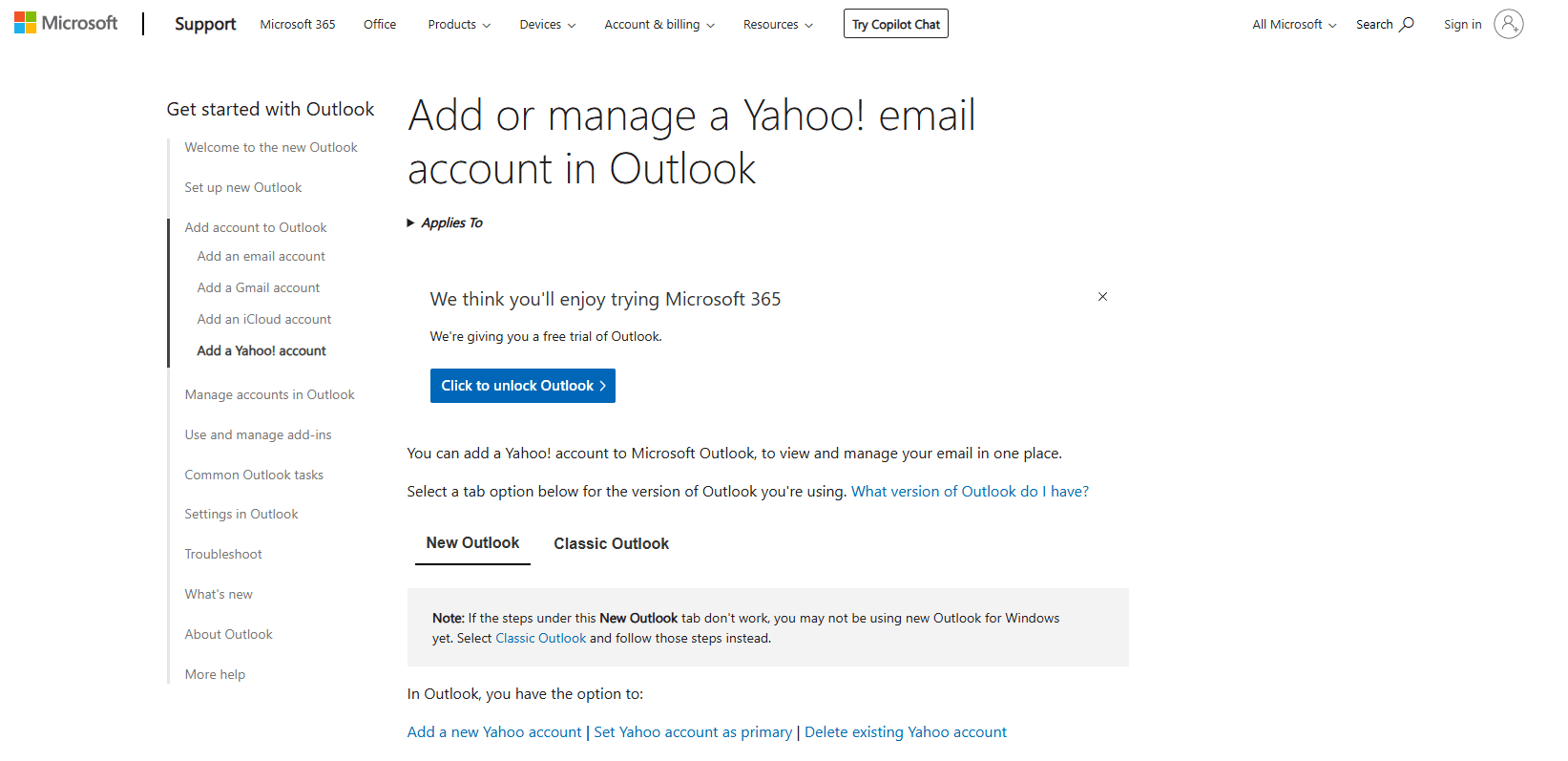
Task: Click the Try Copilot Chat button
Action: click(895, 24)
